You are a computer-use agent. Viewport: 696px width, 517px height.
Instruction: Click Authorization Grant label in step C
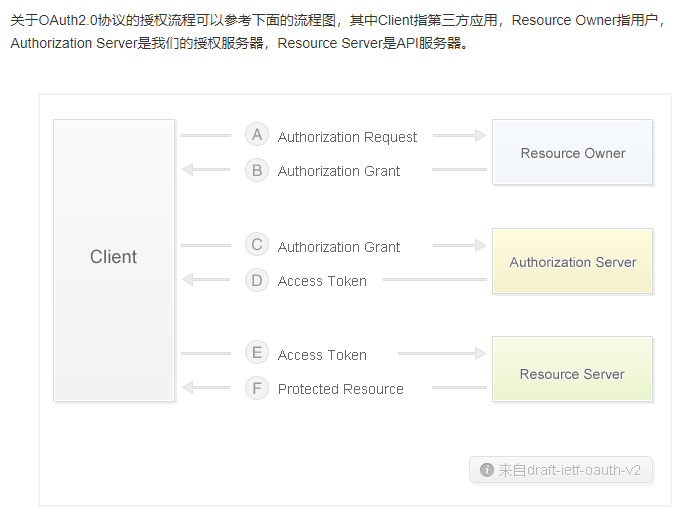coord(338,247)
